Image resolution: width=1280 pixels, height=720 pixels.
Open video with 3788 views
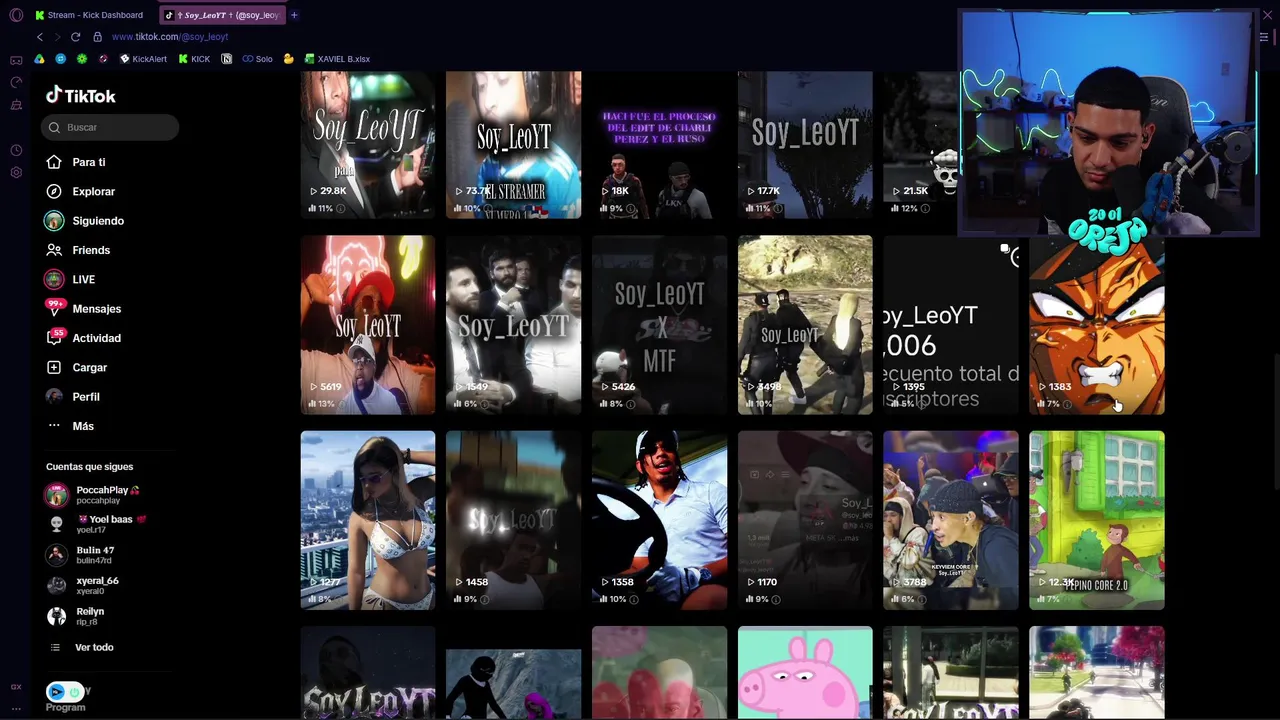pos(951,520)
